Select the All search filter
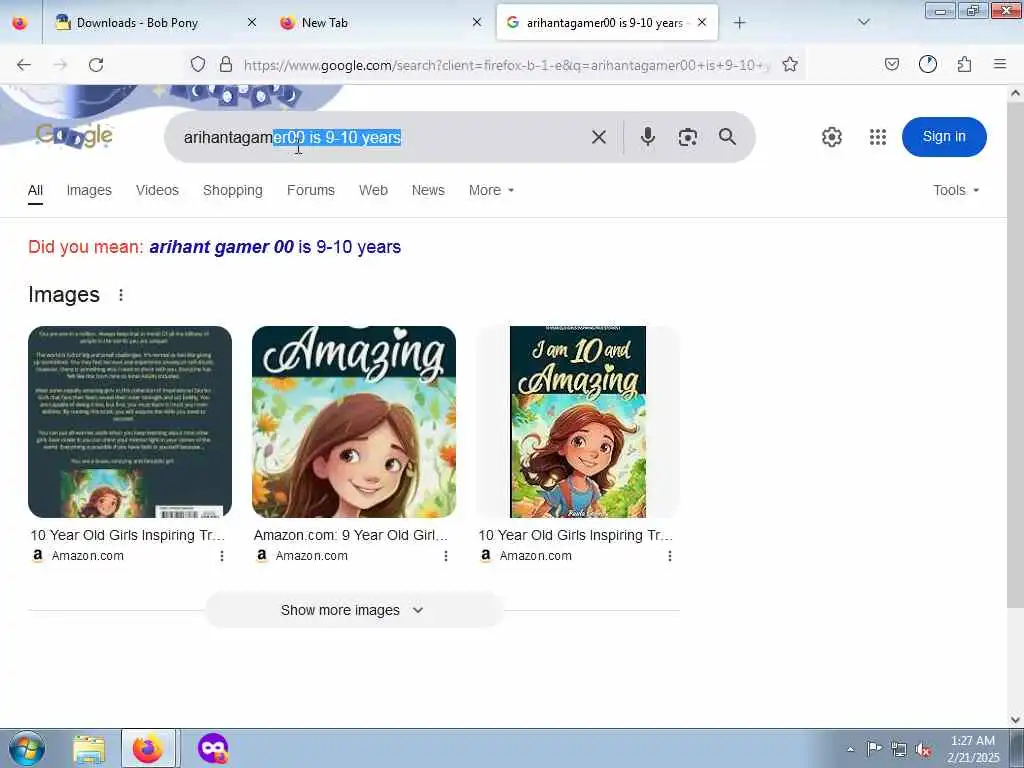 click(35, 190)
